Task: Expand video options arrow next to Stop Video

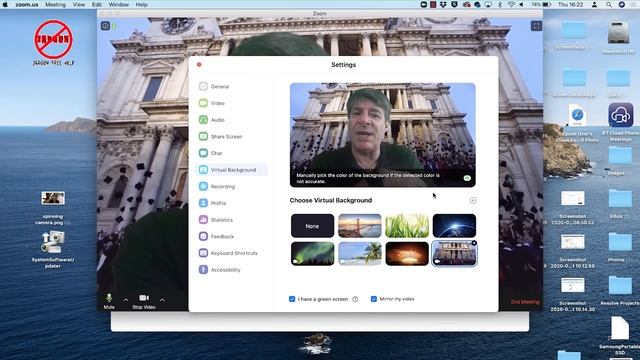Action: tap(162, 300)
